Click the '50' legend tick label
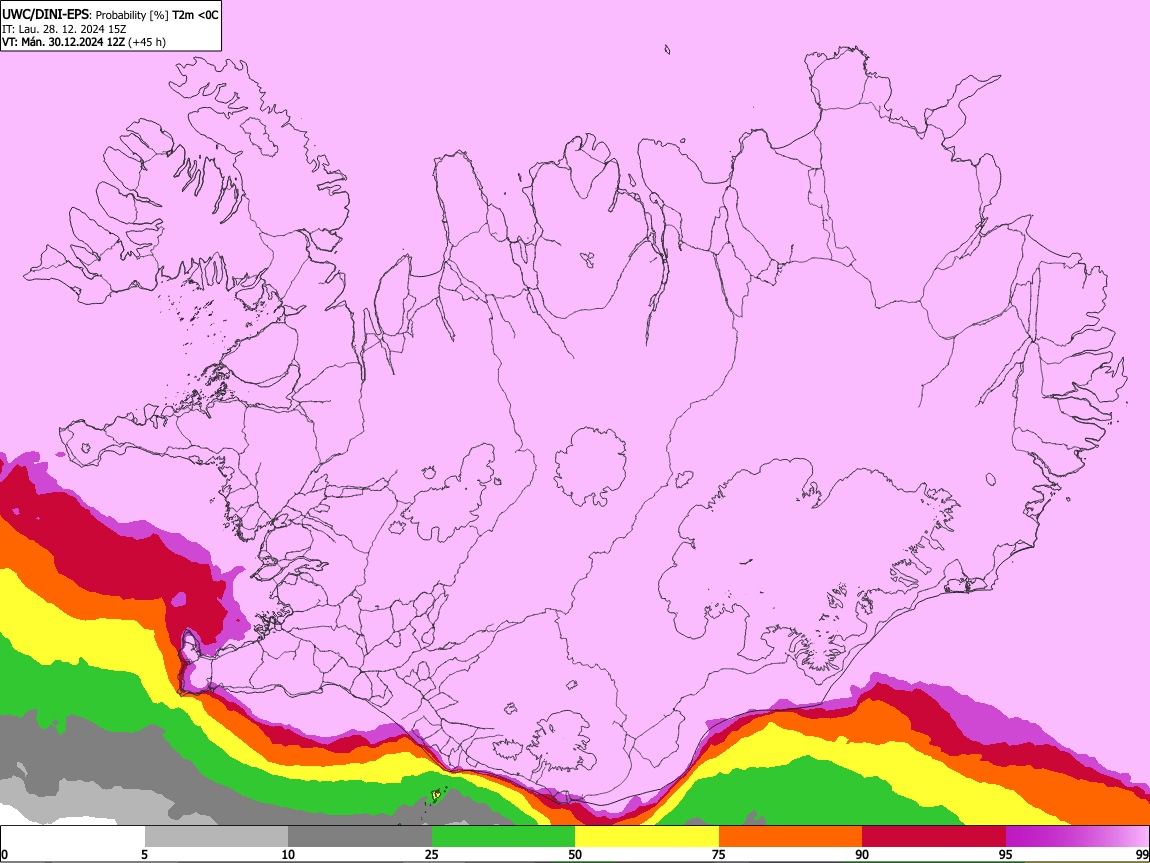Screen dimensions: 1150x863 coord(575,854)
